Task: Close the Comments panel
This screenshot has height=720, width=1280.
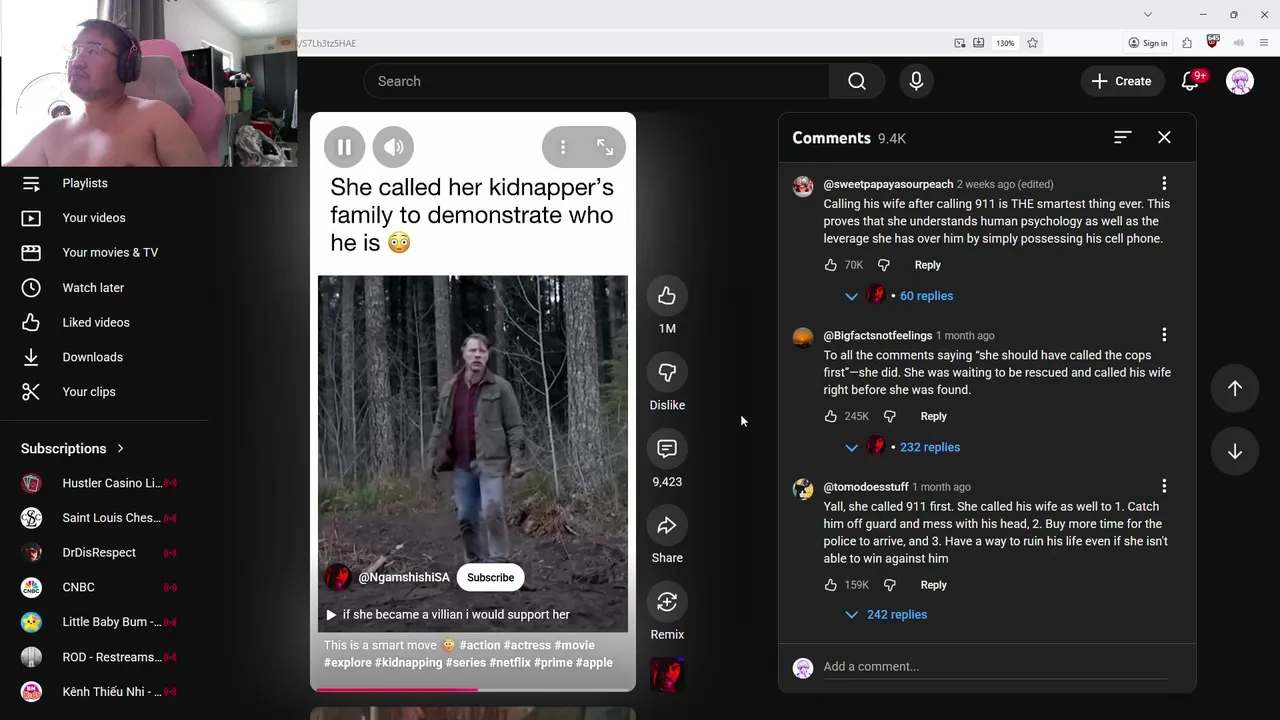Action: pyautogui.click(x=1164, y=137)
